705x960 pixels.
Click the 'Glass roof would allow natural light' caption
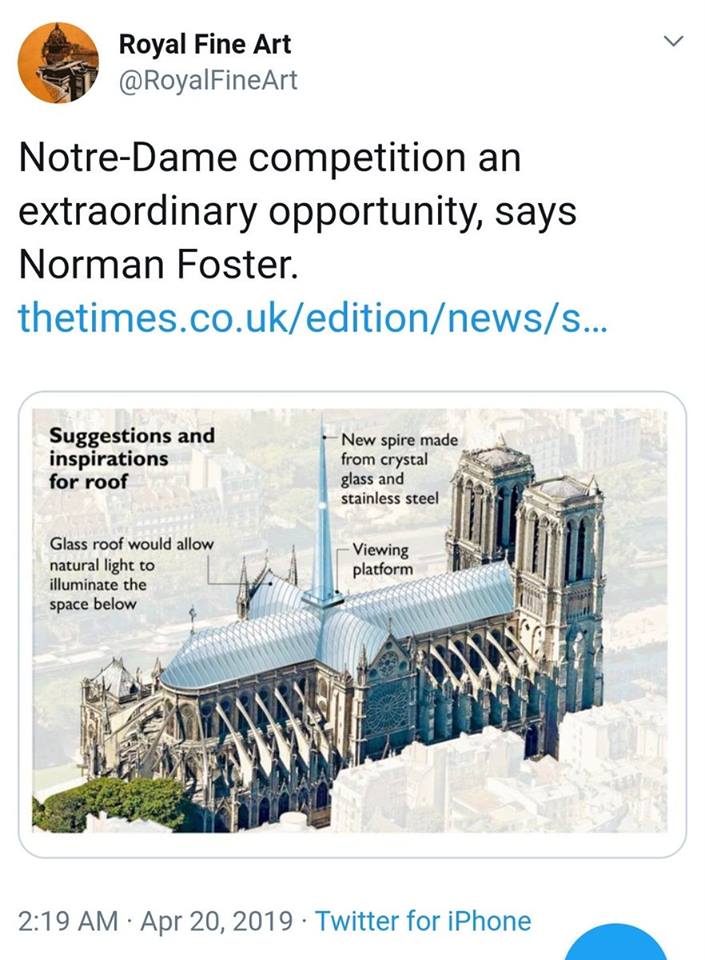pos(128,574)
